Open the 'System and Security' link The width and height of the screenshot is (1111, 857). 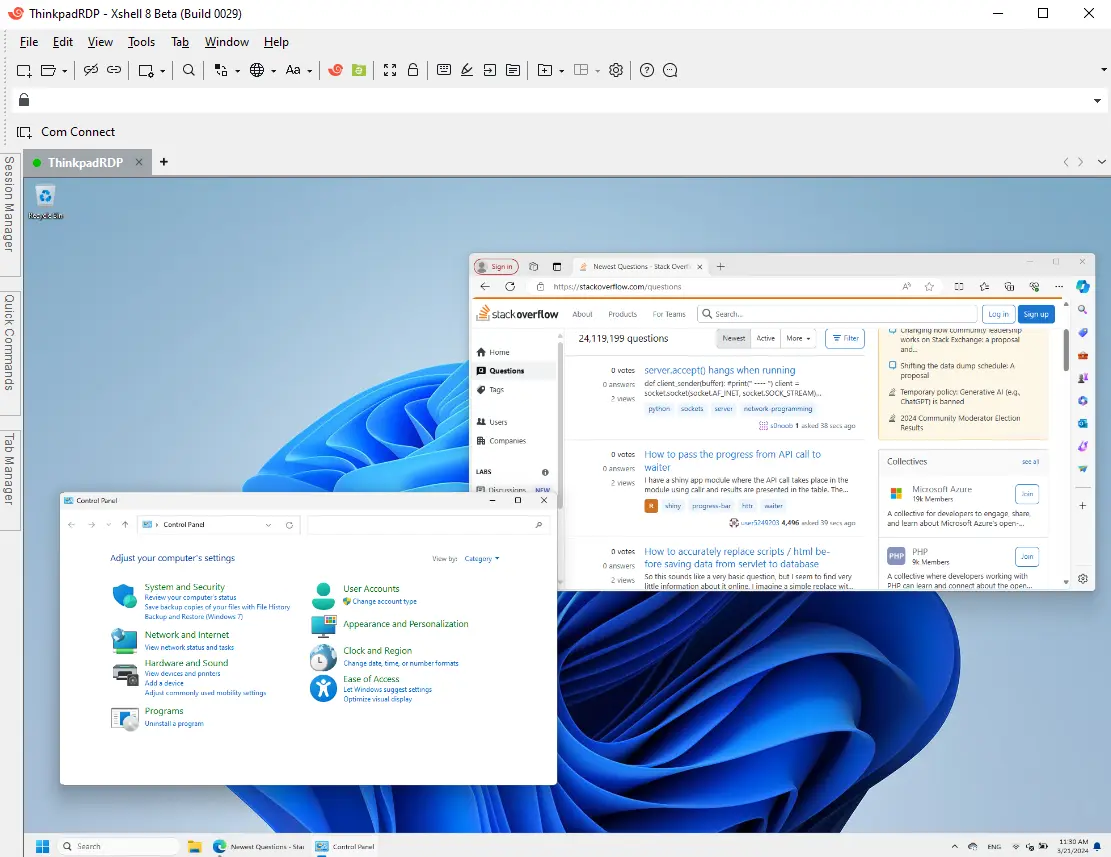point(184,587)
